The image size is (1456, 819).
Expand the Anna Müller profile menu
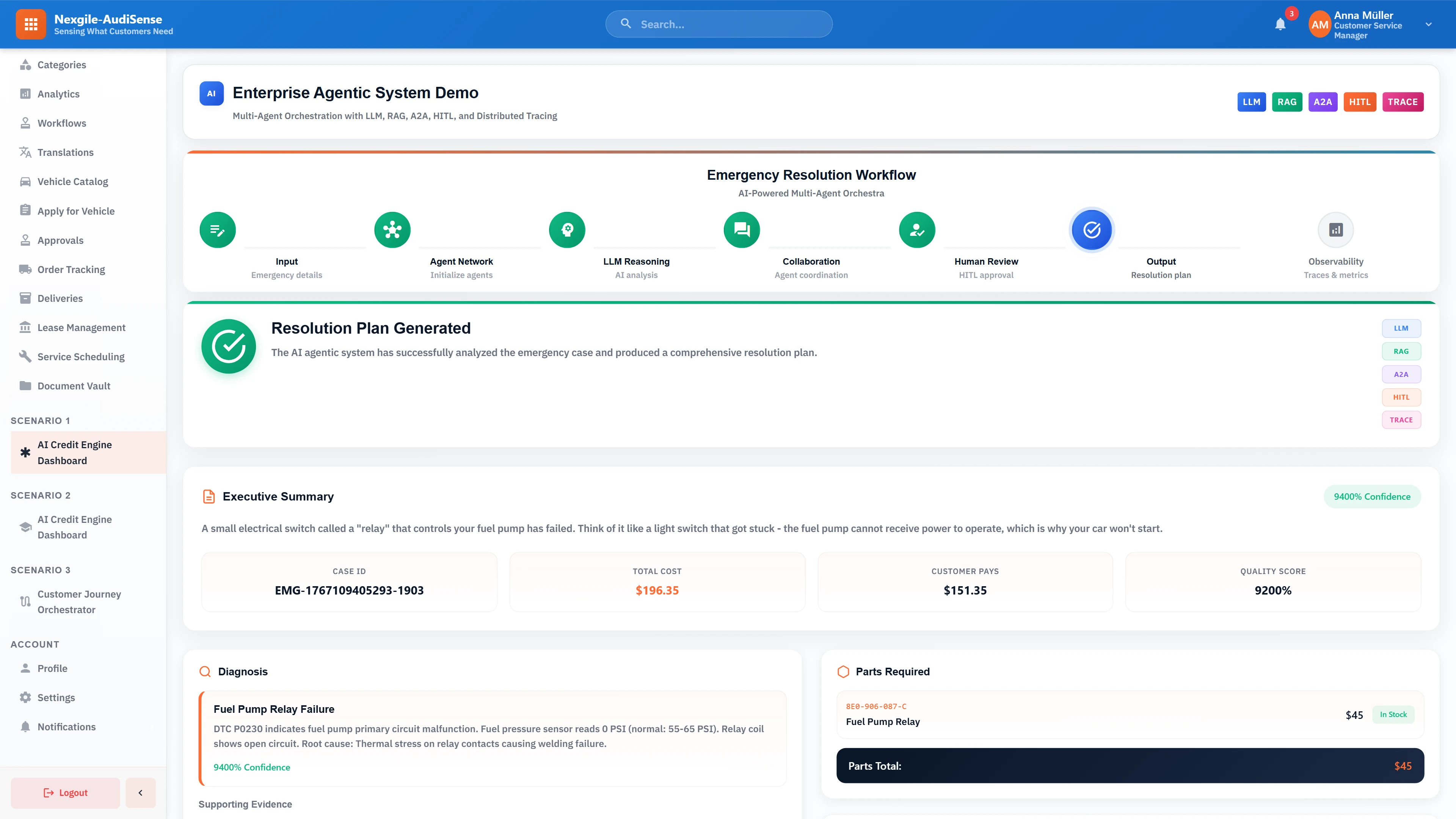[1429, 24]
